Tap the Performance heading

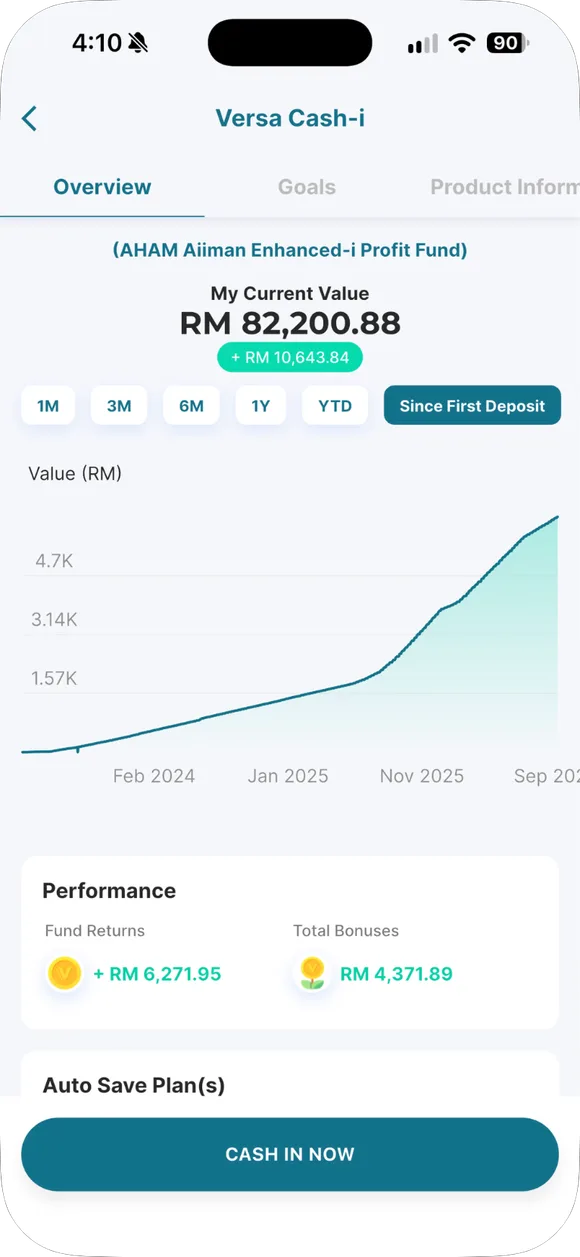point(109,891)
